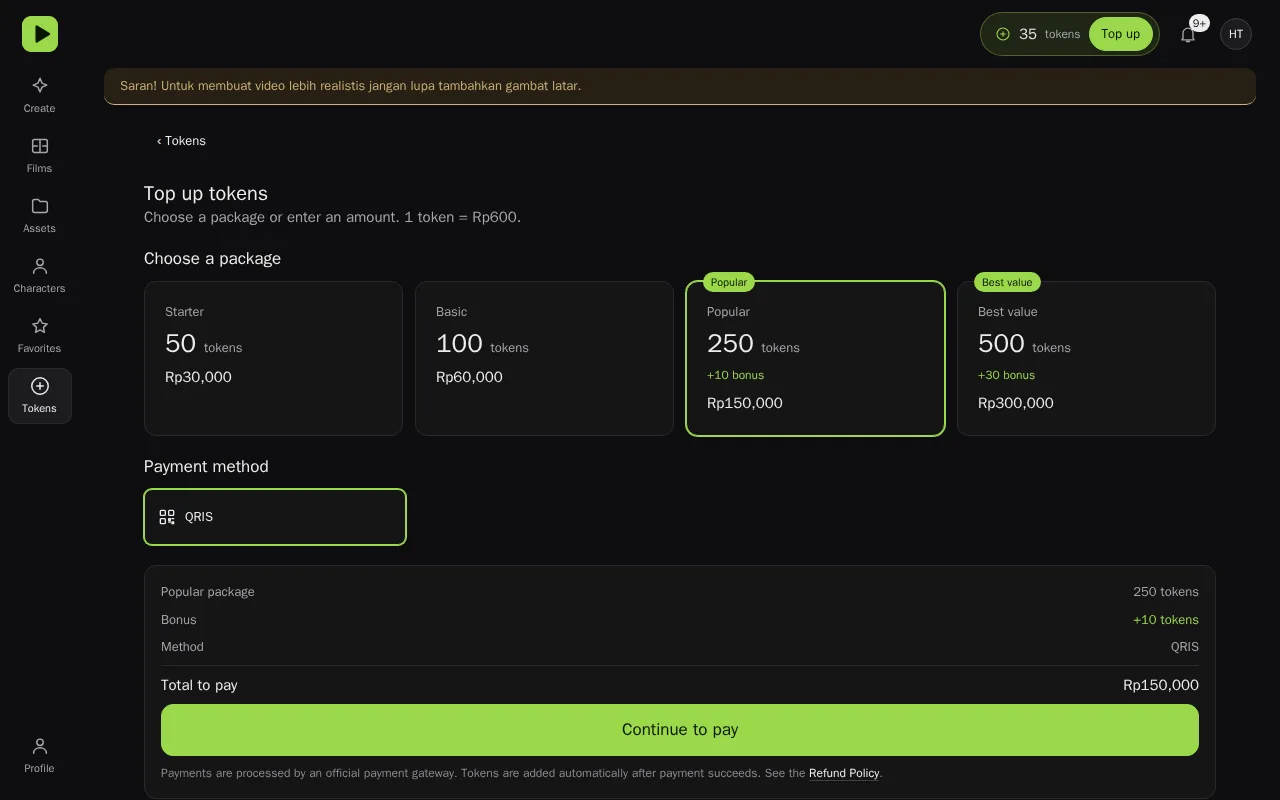Click the QRIS code icon

click(167, 517)
